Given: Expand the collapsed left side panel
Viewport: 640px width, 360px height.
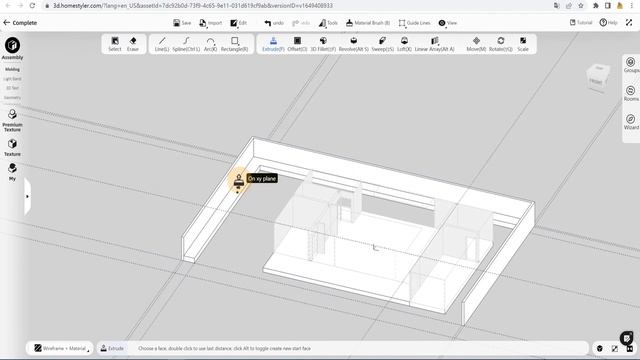Looking at the screenshot, I should [x=27, y=196].
